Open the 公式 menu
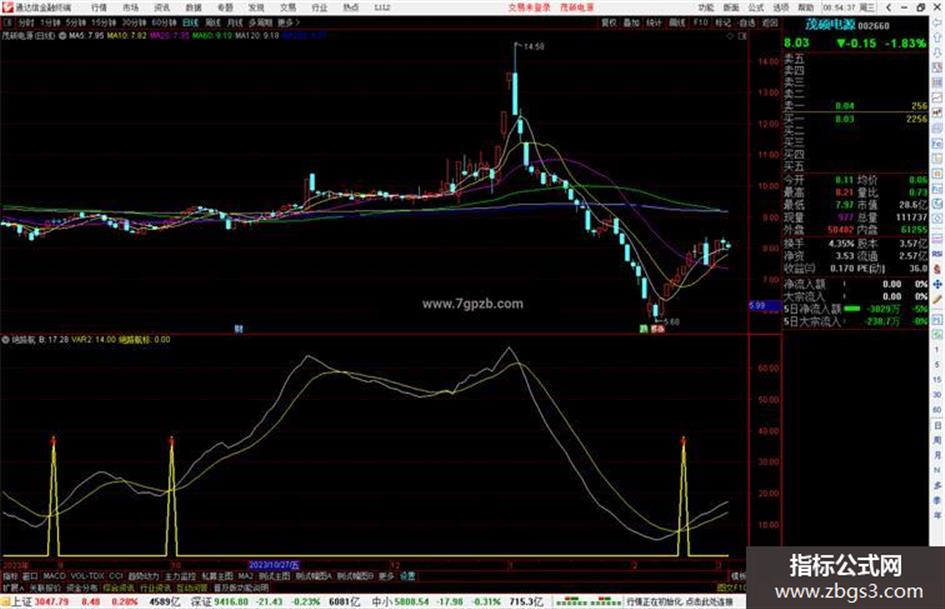 (x=756, y=8)
